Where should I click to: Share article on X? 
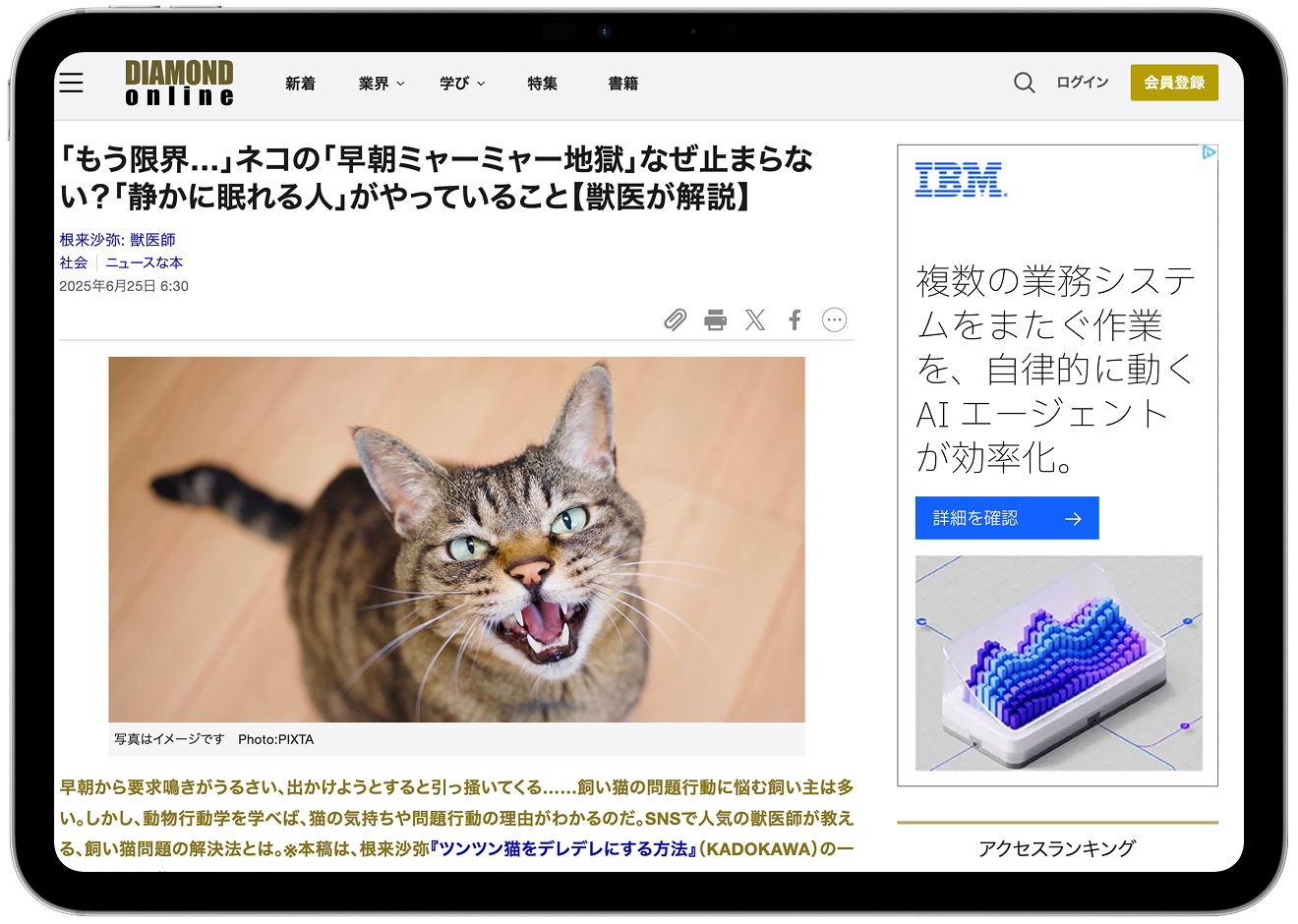pyautogui.click(x=755, y=319)
